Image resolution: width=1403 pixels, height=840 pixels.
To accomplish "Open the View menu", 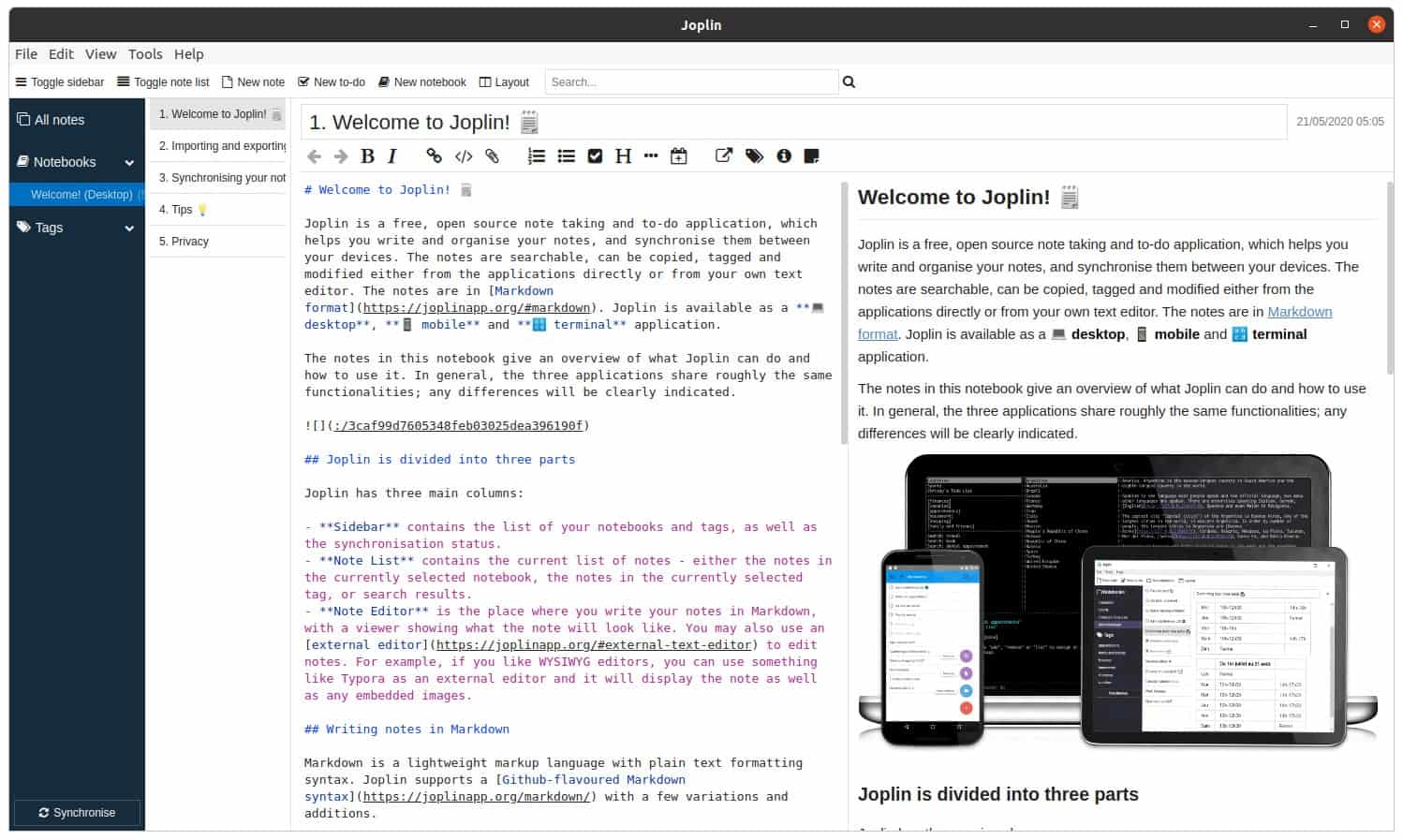I will tap(100, 54).
